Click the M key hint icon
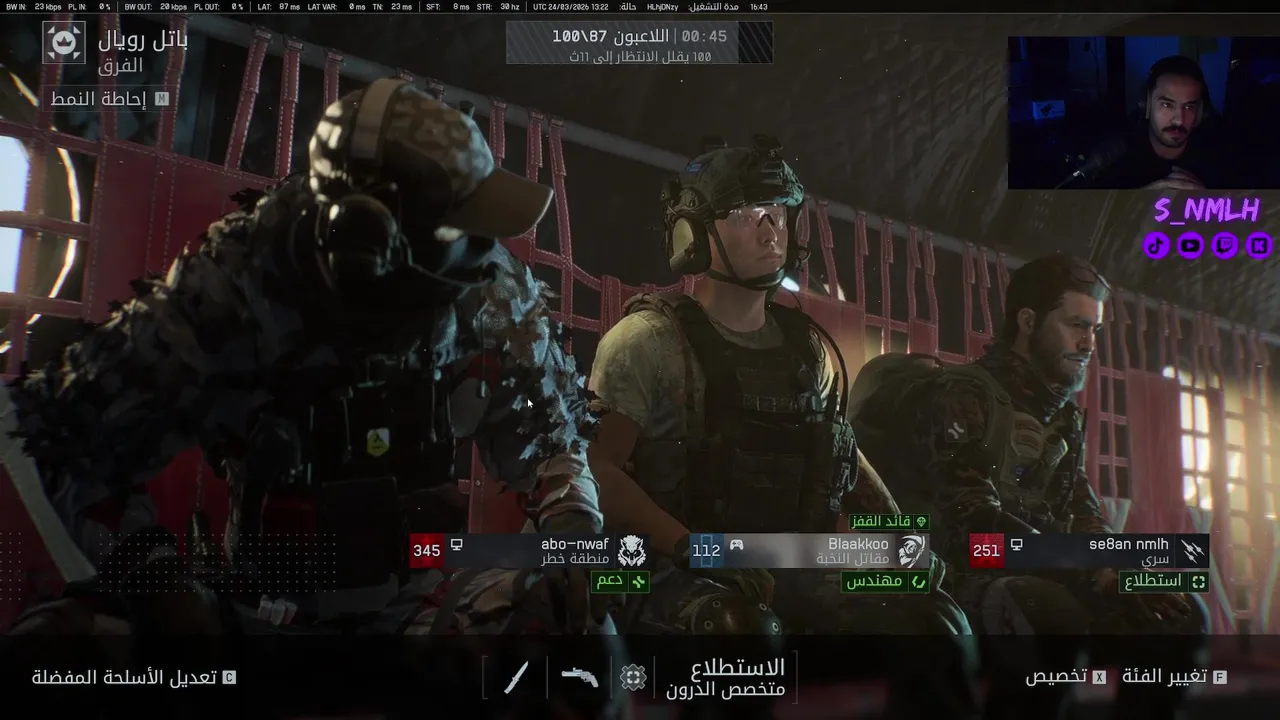This screenshot has width=1280, height=720. click(x=161, y=99)
